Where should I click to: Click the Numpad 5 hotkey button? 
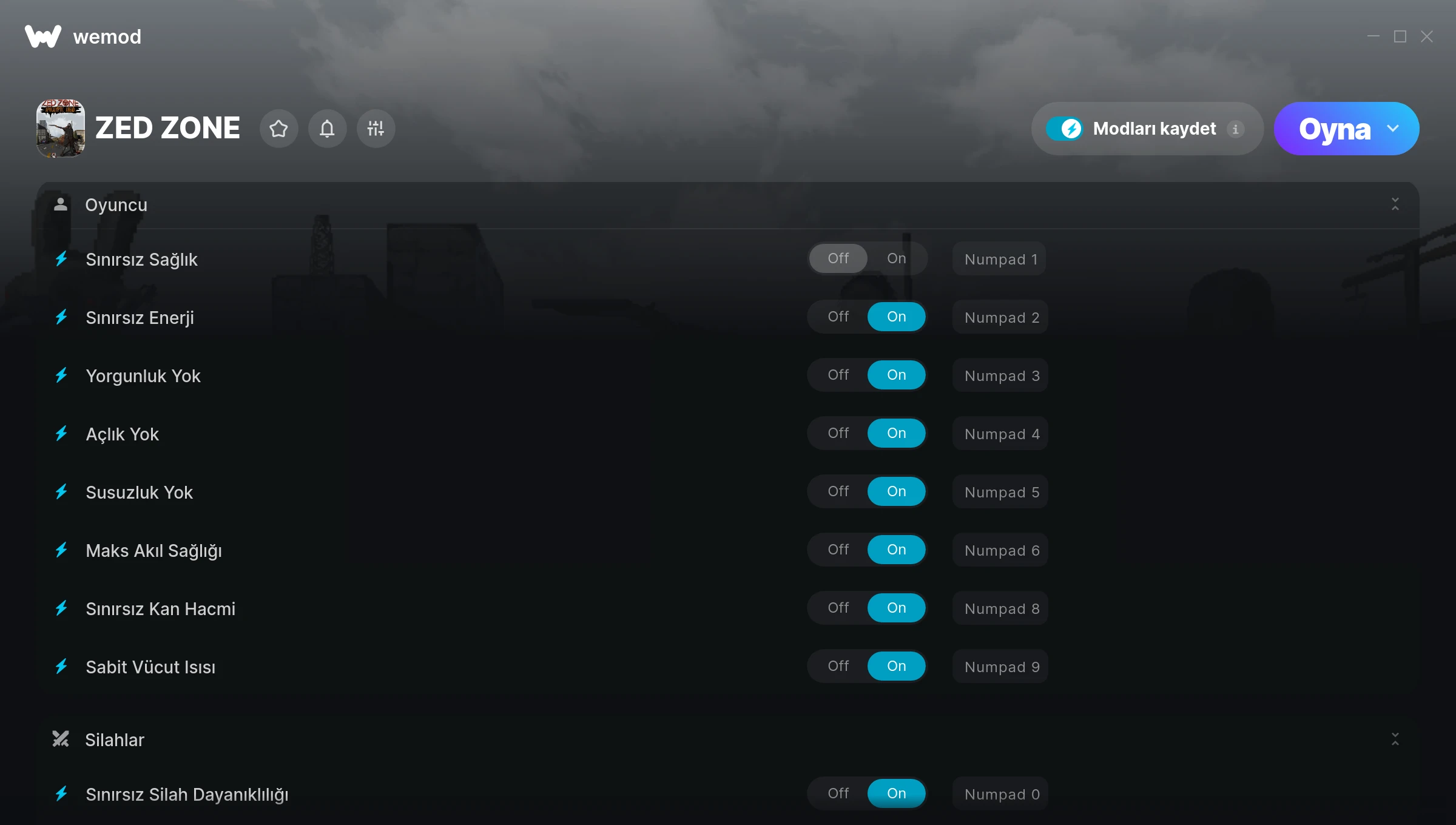click(x=1000, y=492)
